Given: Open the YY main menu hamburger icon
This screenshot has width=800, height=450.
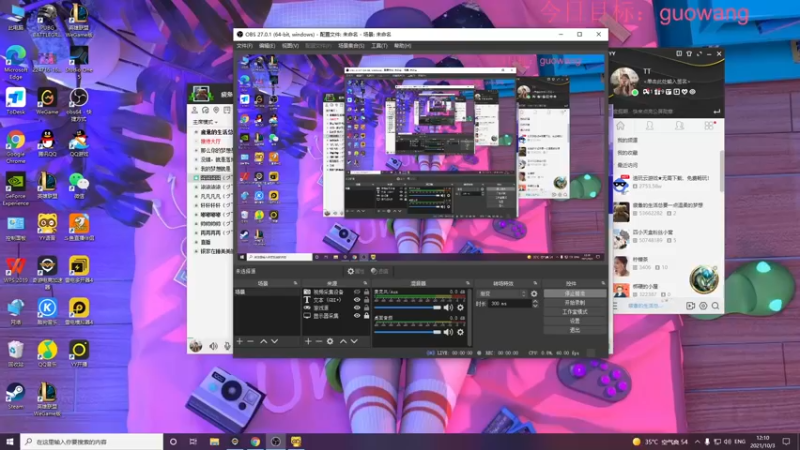Looking at the screenshot, I should 615,306.
